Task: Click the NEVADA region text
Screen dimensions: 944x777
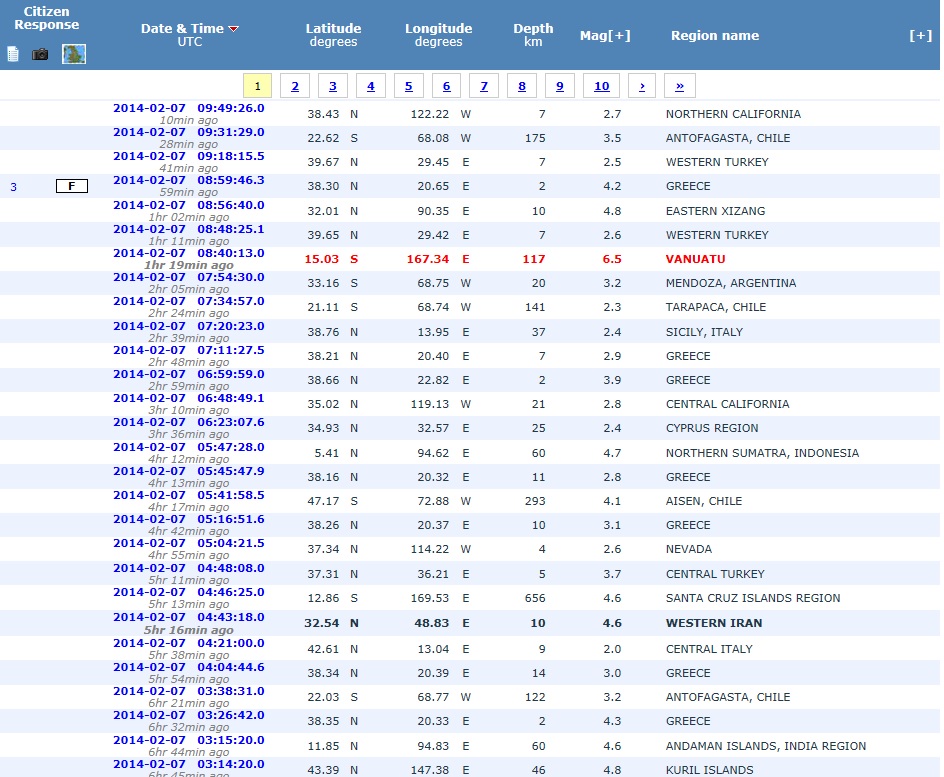Action: 689,549
